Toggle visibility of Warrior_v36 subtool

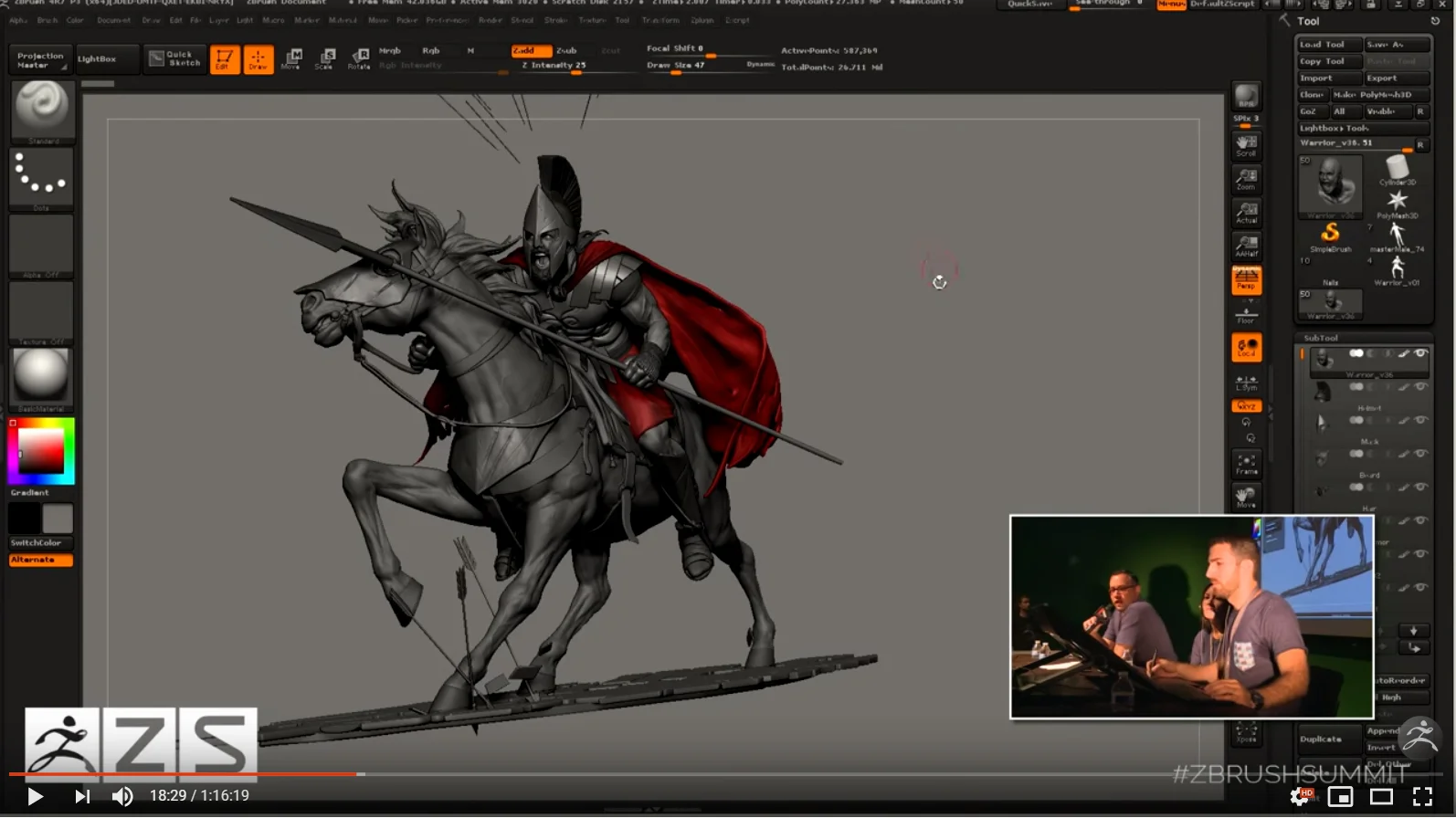pos(1420,354)
